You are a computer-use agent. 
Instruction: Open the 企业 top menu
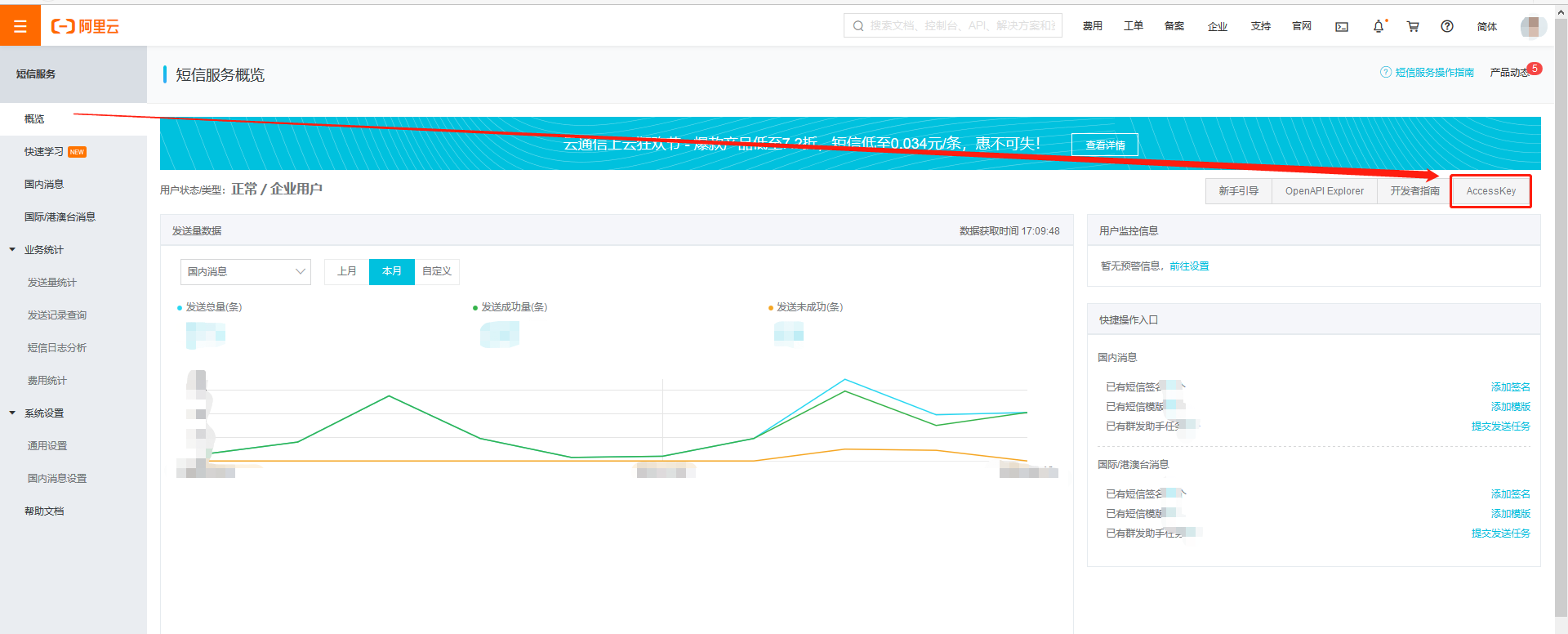pyautogui.click(x=1218, y=26)
